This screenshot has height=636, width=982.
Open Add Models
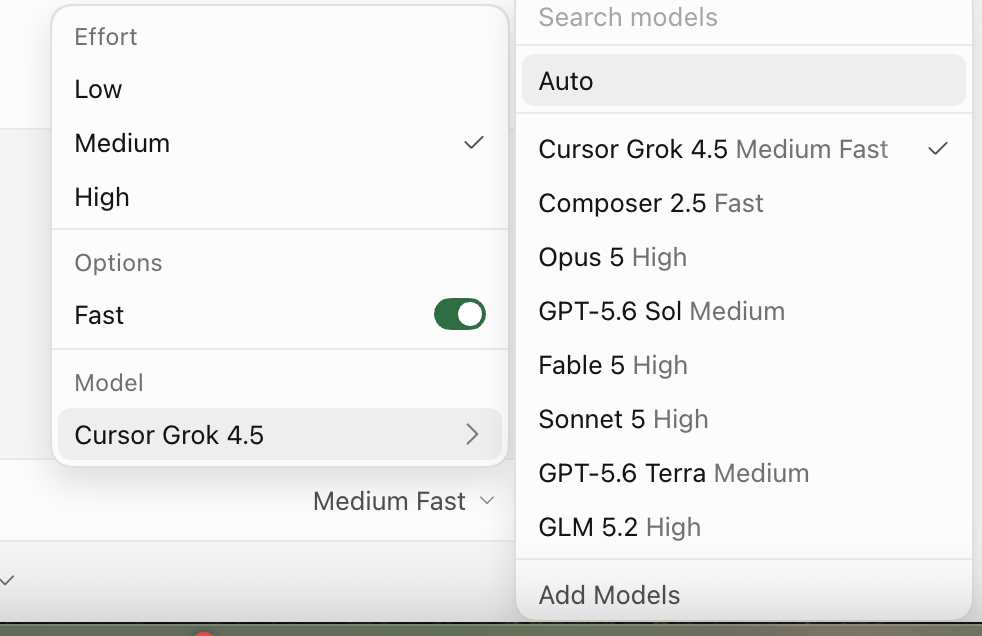tap(743, 595)
